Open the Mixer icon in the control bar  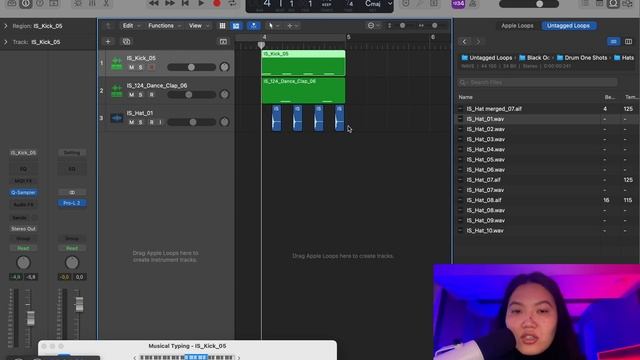pos(92,3)
